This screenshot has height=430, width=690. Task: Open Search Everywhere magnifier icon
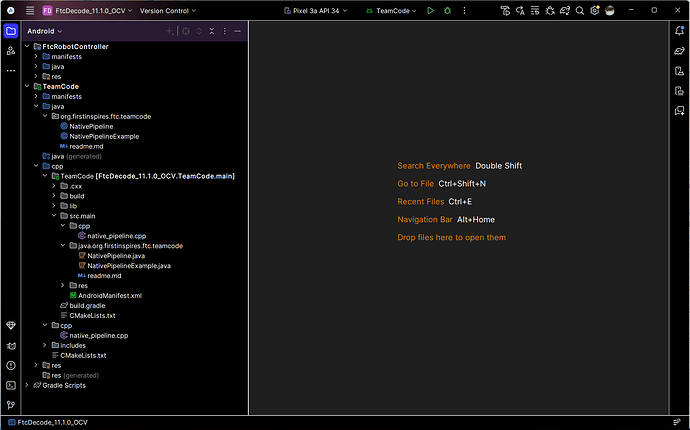(x=580, y=11)
